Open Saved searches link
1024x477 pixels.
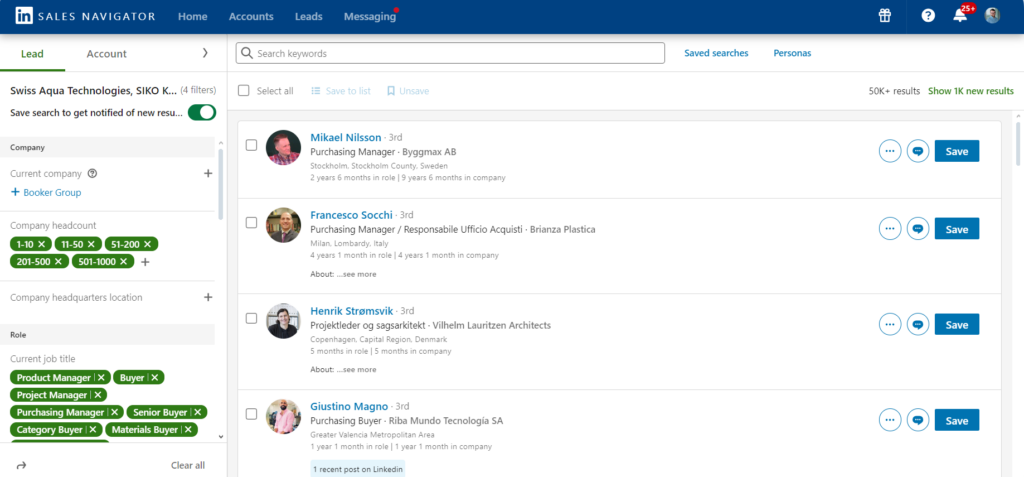point(716,54)
